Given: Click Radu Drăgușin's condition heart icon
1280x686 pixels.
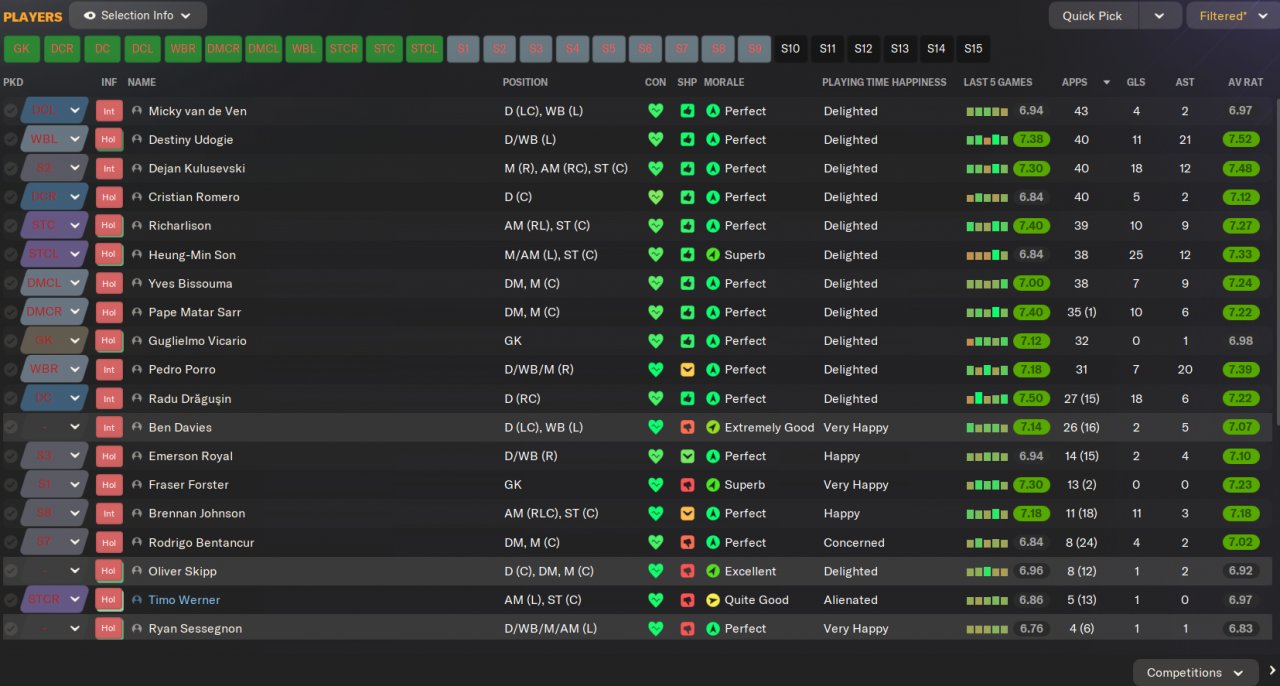Looking at the screenshot, I should (656, 398).
